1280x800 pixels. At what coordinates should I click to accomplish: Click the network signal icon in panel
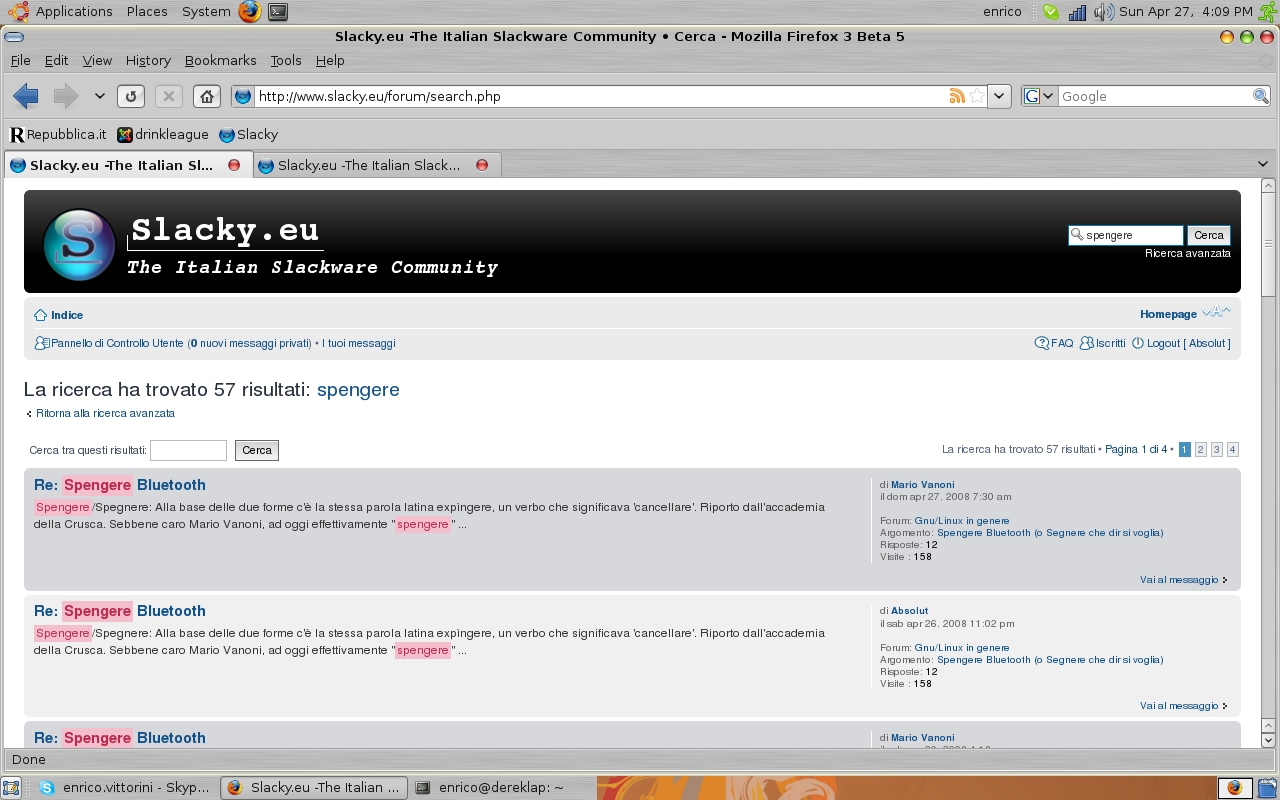[x=1077, y=11]
